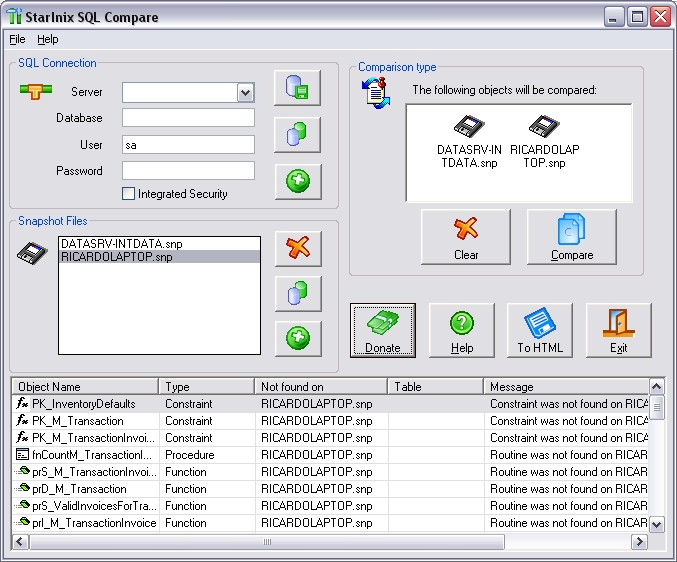This screenshot has width=677, height=562.
Task: Select the PK_M_TransactionInvoi... constraint row
Action: pos(330,438)
